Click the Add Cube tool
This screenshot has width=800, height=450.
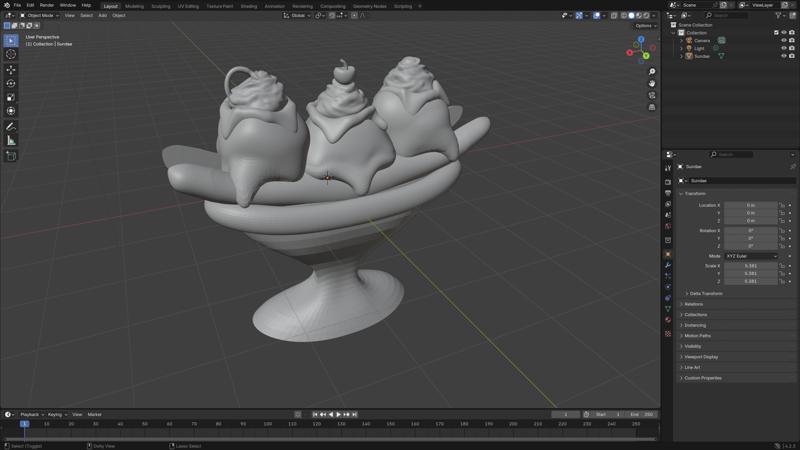11,156
